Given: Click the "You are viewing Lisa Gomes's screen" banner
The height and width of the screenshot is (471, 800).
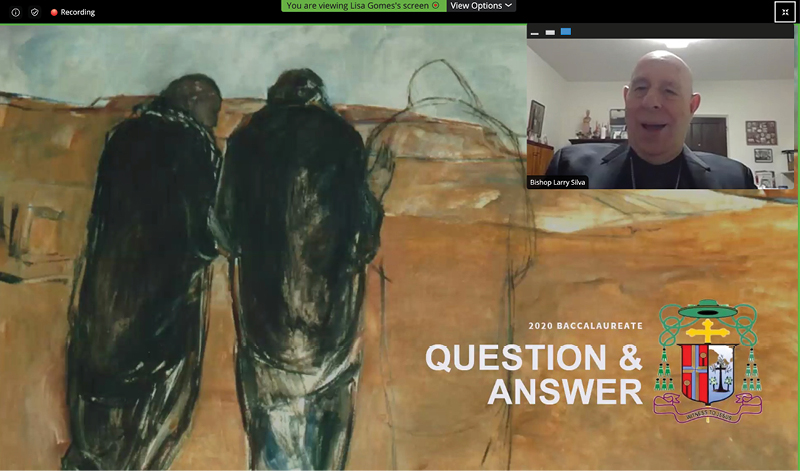Looking at the screenshot, I should [357, 6].
